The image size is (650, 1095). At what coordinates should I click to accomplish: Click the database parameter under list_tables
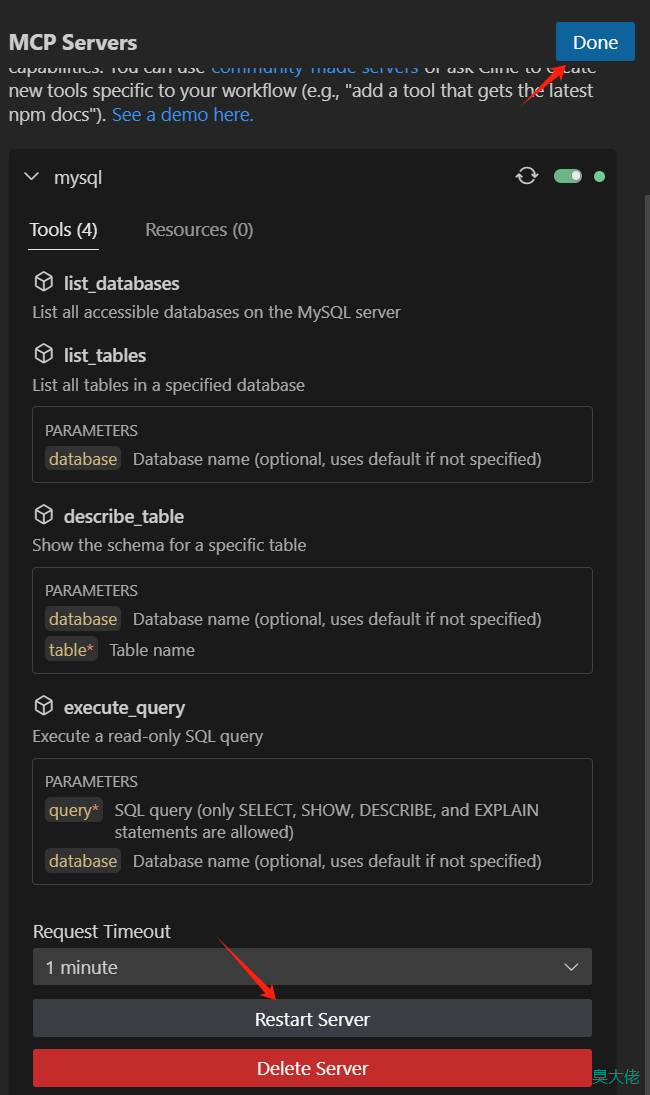(x=83, y=459)
